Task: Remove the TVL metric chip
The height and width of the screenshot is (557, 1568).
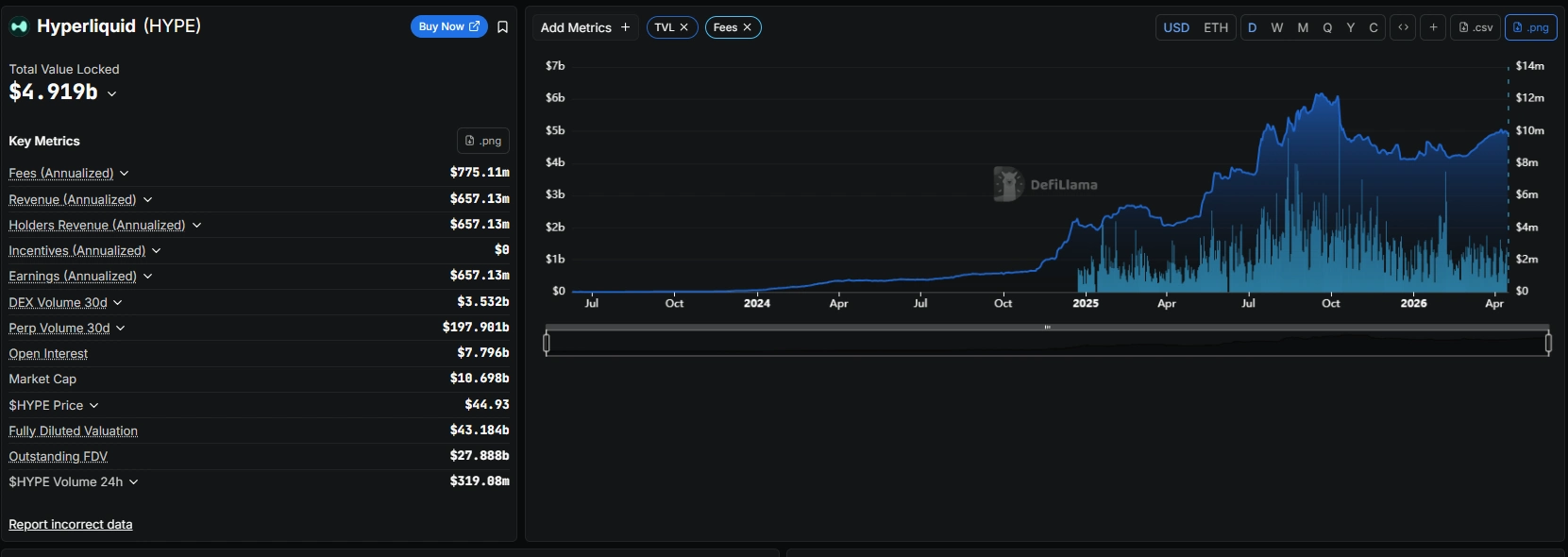Action: coord(684,27)
